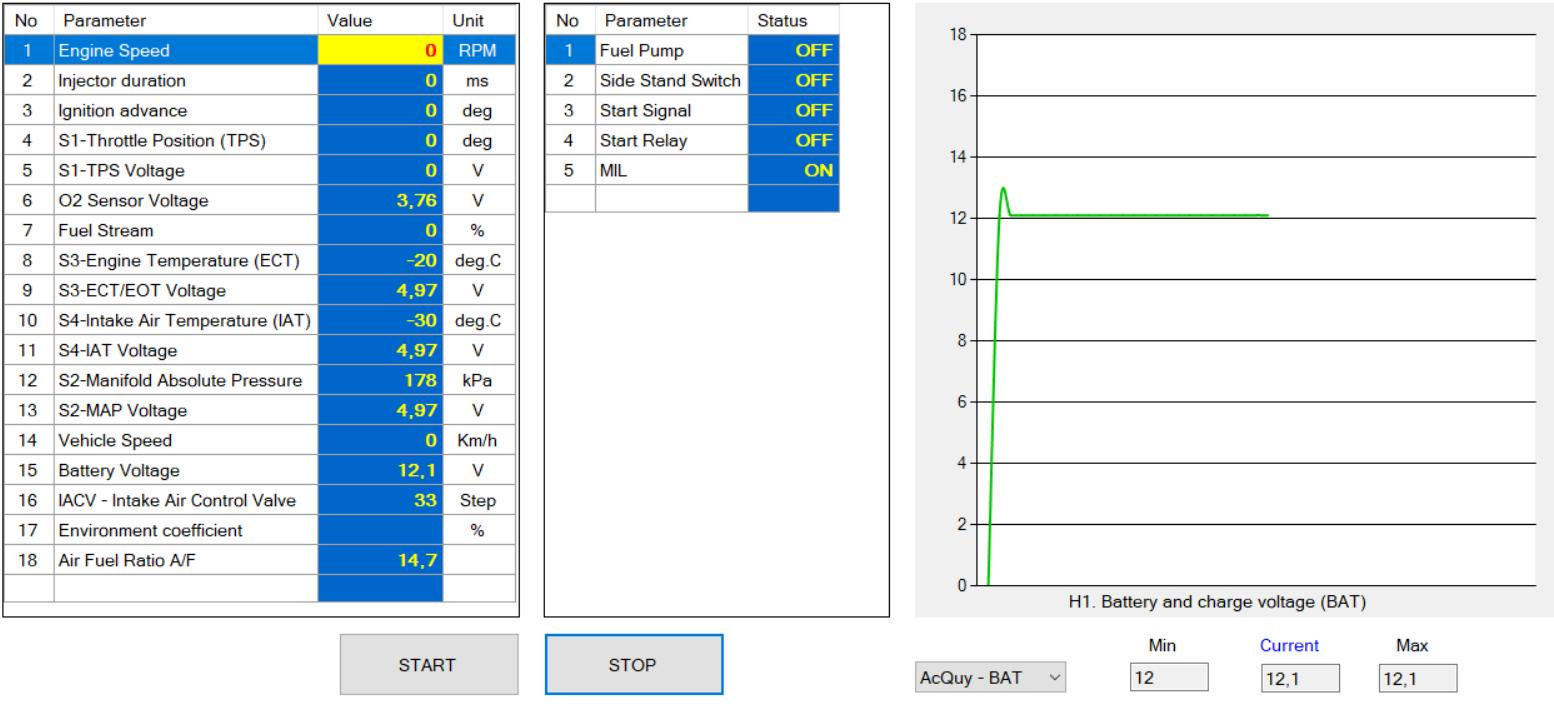Select the S2-Manifold Absolute Pressure row
1554x706 pixels.
(x=185, y=380)
